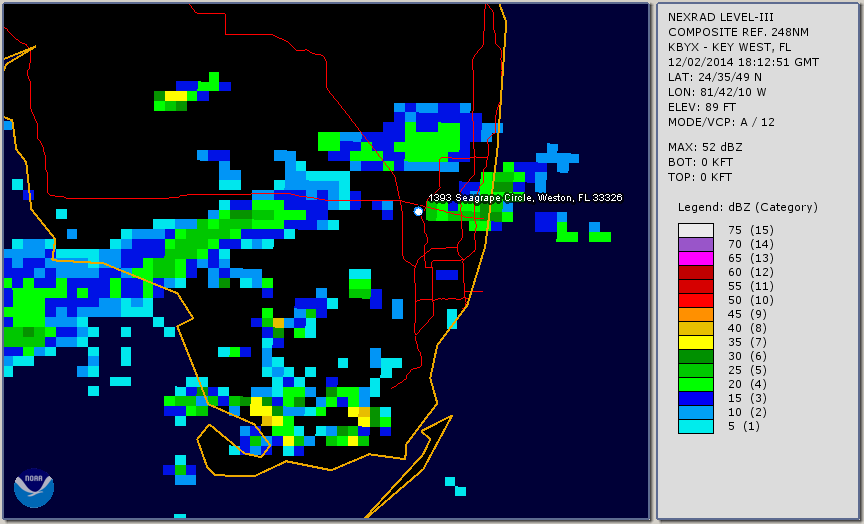Click the LAT: 24/35/49 N text

(715, 77)
